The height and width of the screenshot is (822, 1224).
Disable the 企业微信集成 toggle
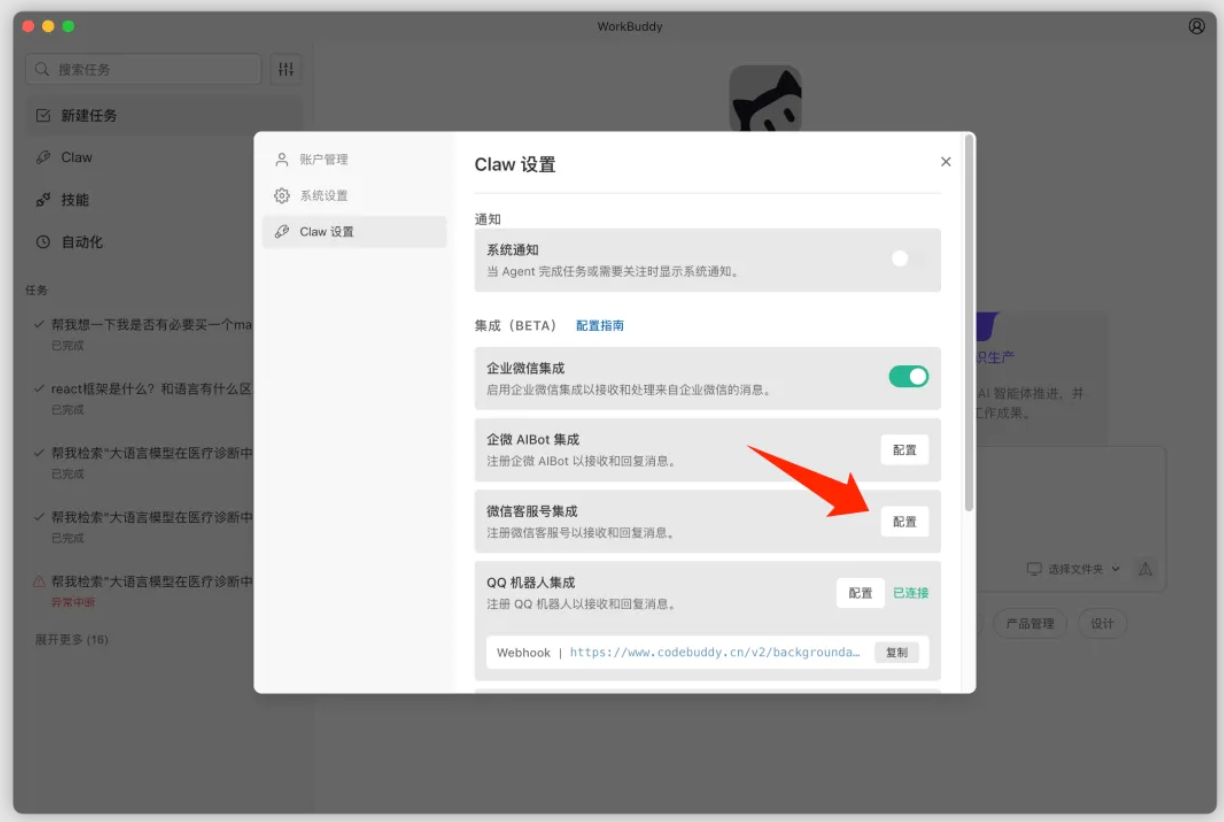point(908,377)
